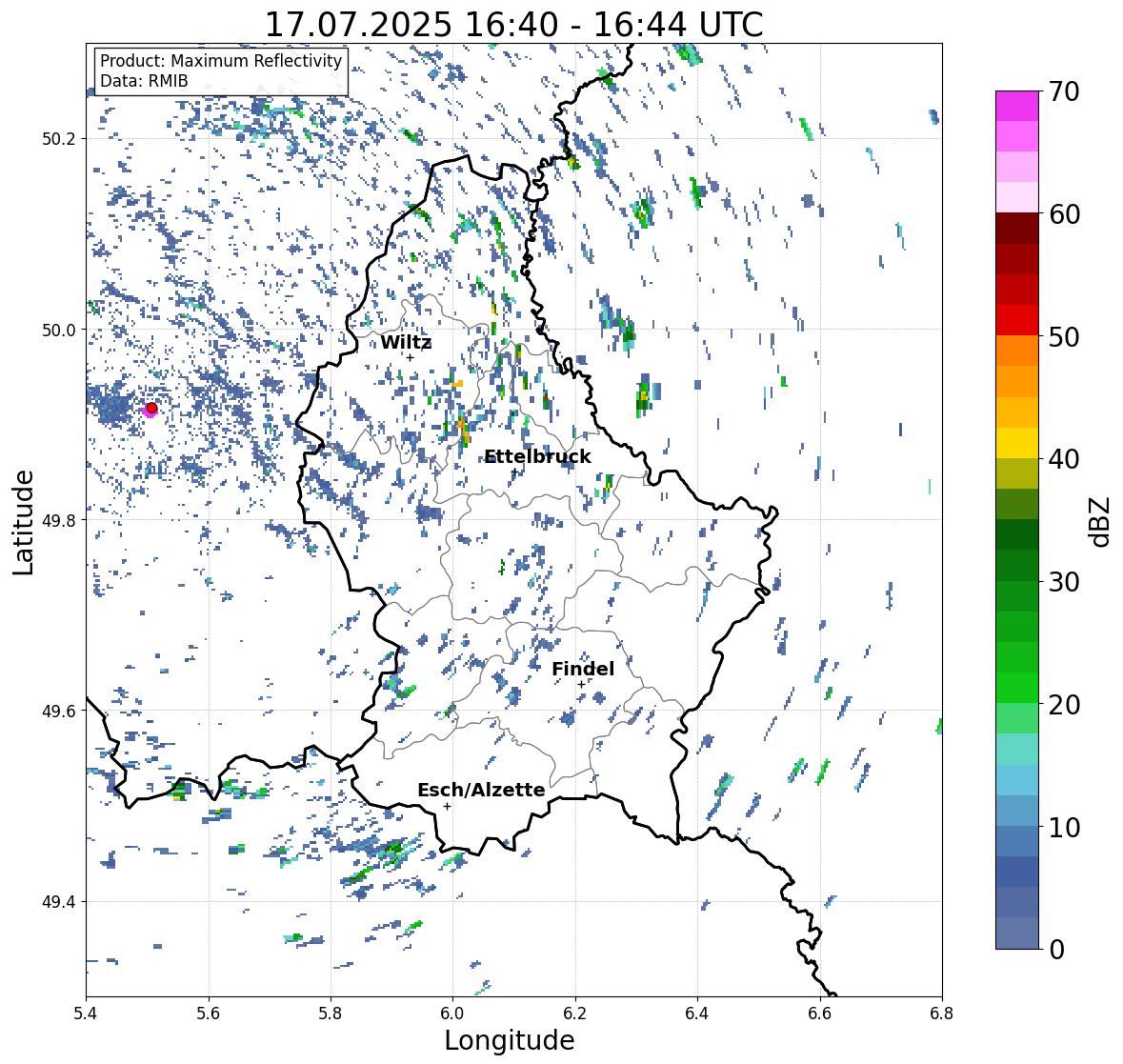
Task: Click the Findel plus marker
Action: [x=582, y=684]
